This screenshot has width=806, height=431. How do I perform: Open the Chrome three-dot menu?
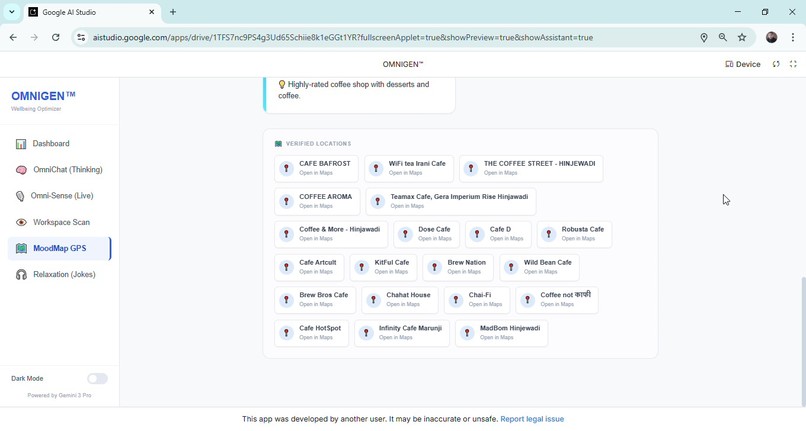pos(793,38)
